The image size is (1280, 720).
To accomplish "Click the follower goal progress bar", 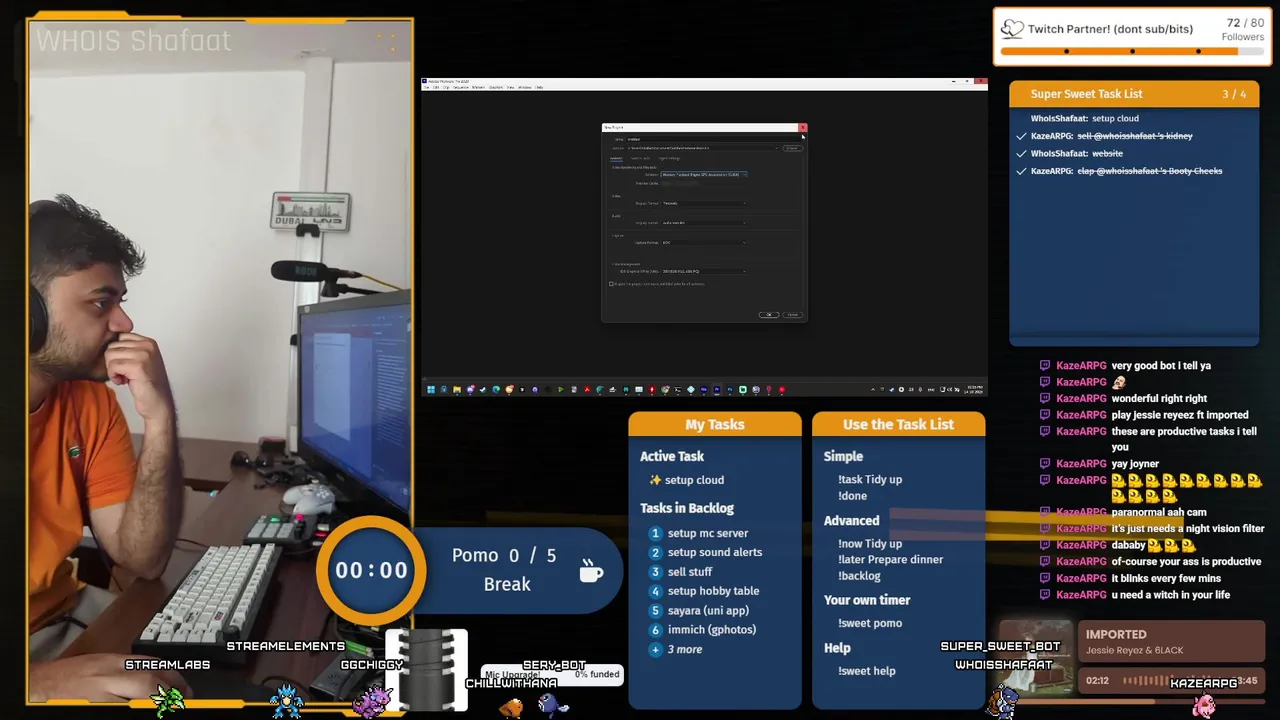I will pyautogui.click(x=1132, y=51).
